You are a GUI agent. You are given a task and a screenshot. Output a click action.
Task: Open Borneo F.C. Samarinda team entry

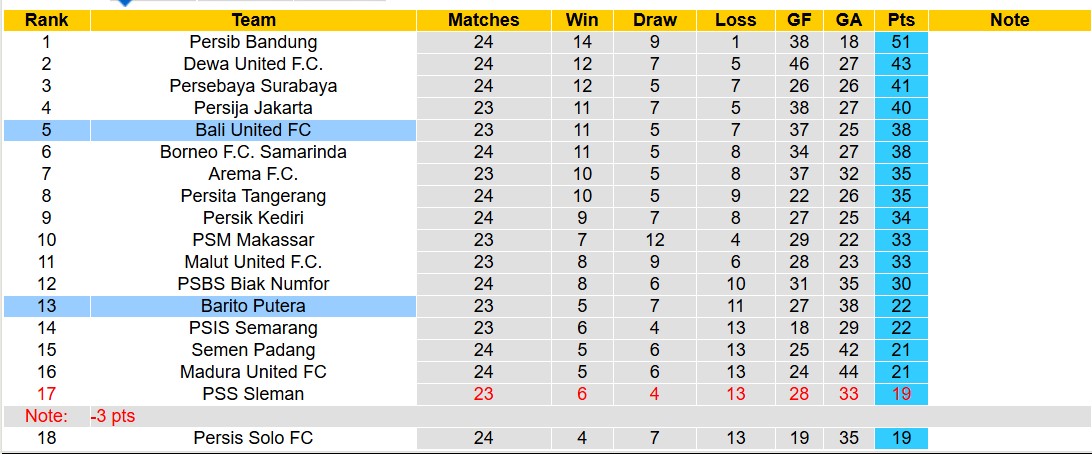click(253, 152)
